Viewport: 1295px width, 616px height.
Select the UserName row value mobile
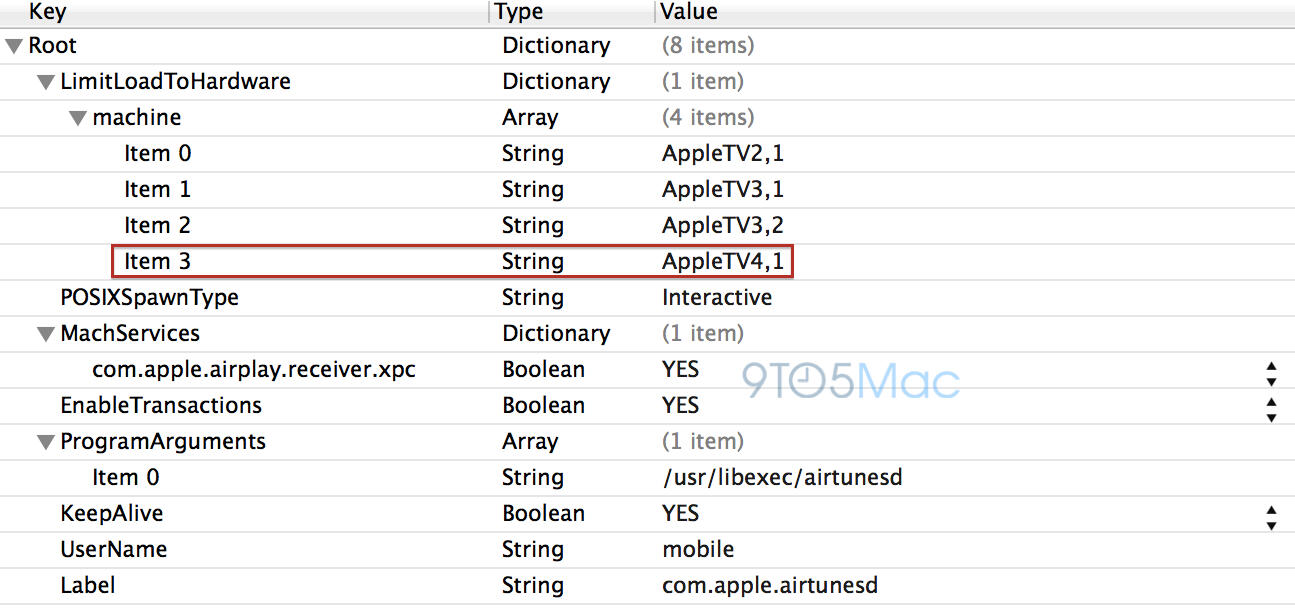(698, 550)
